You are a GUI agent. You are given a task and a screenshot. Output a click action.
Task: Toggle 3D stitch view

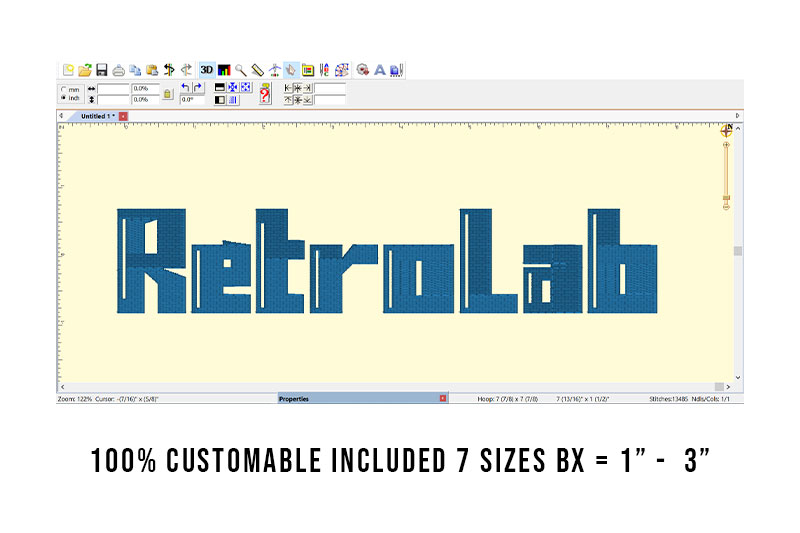pyautogui.click(x=207, y=70)
